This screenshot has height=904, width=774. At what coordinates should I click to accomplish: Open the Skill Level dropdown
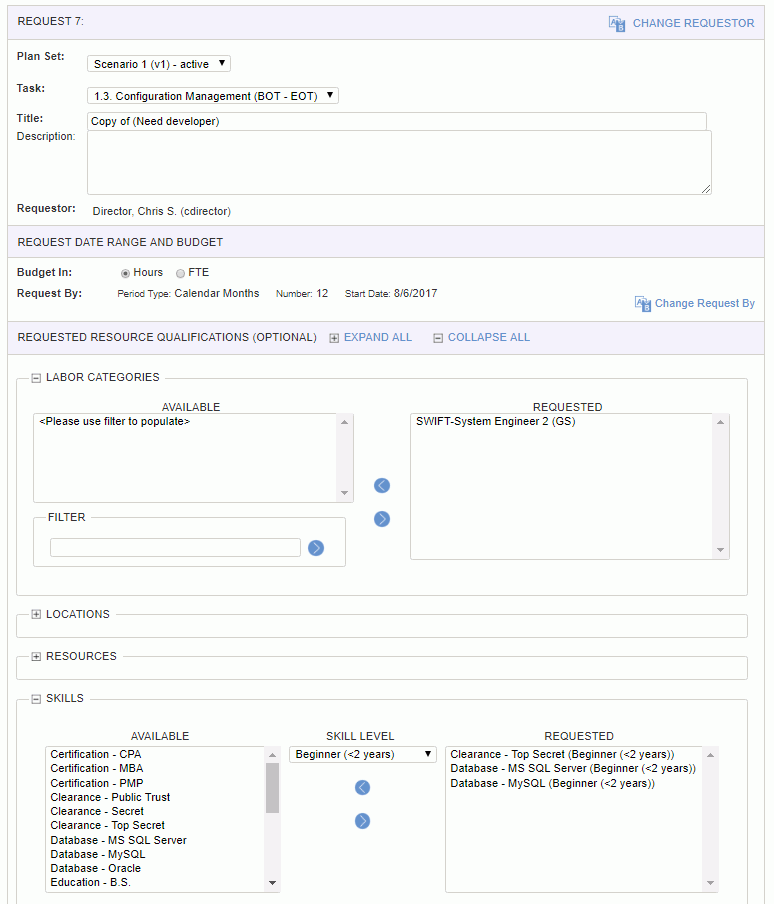click(x=363, y=754)
